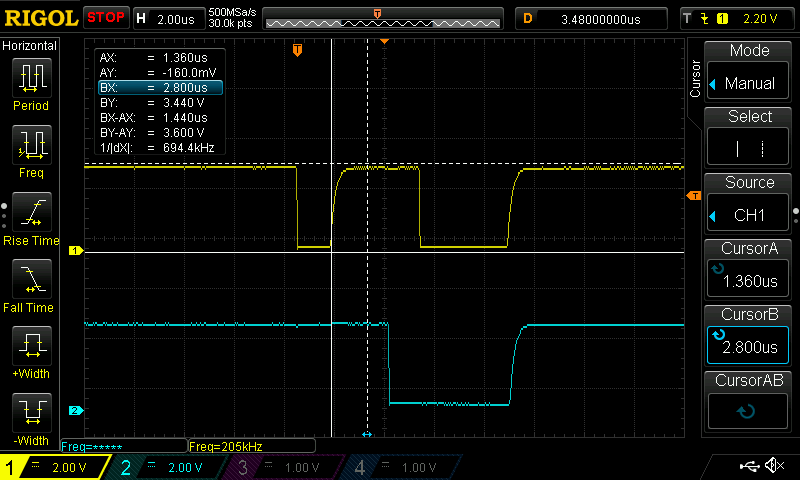
Task: Select the channel 2 tab at bottom
Action: coord(168,467)
